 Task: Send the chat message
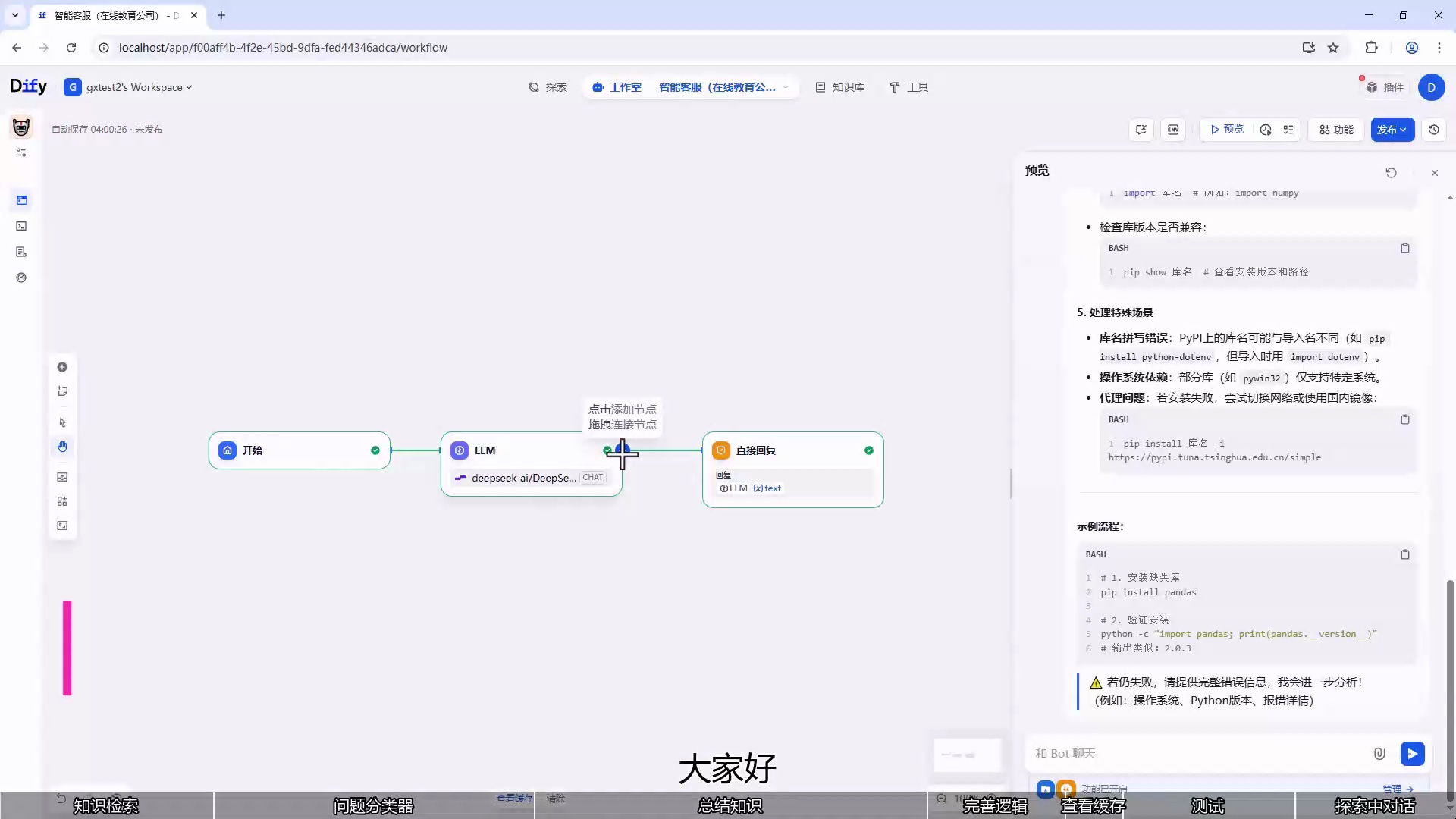click(1412, 754)
